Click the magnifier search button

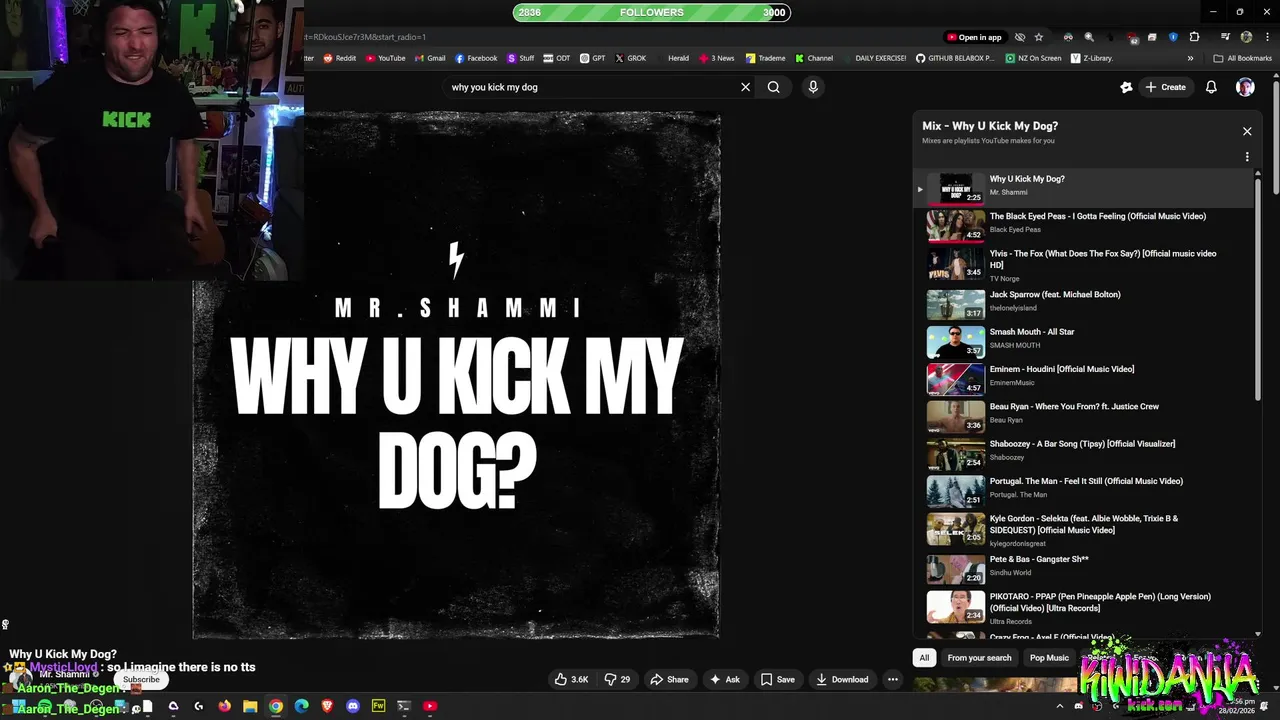(773, 87)
